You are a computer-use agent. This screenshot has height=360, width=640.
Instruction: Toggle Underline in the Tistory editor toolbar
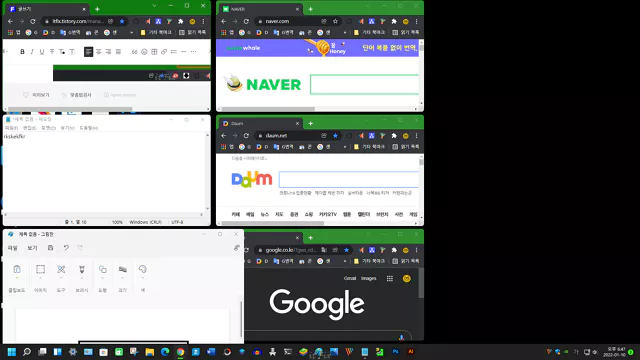coord(42,52)
